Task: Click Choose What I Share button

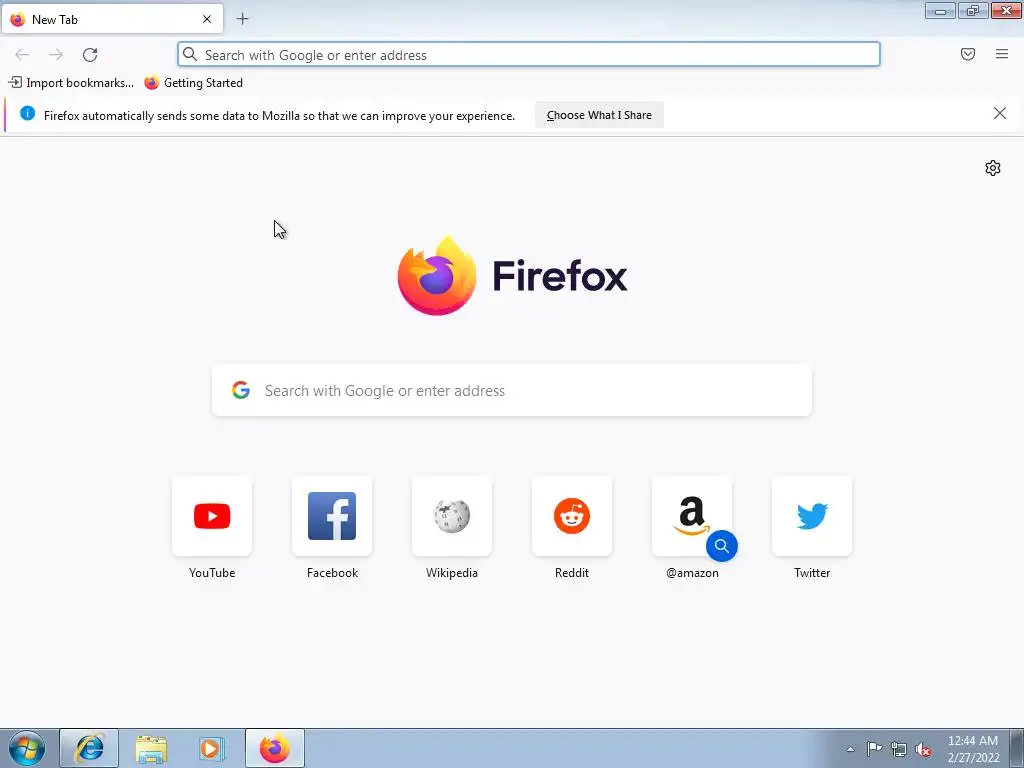Action: [x=600, y=115]
